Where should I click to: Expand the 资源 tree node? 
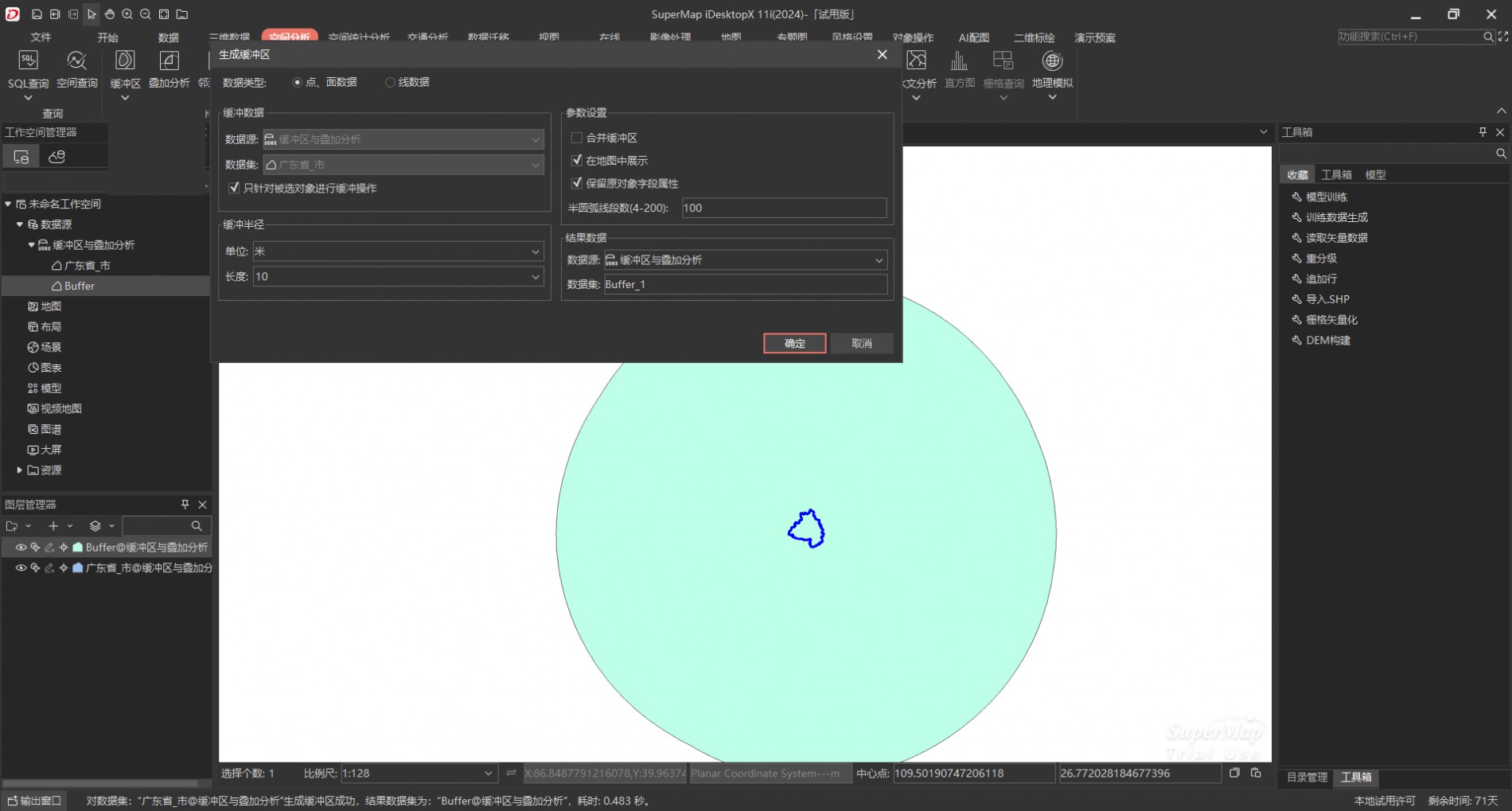[x=19, y=470]
